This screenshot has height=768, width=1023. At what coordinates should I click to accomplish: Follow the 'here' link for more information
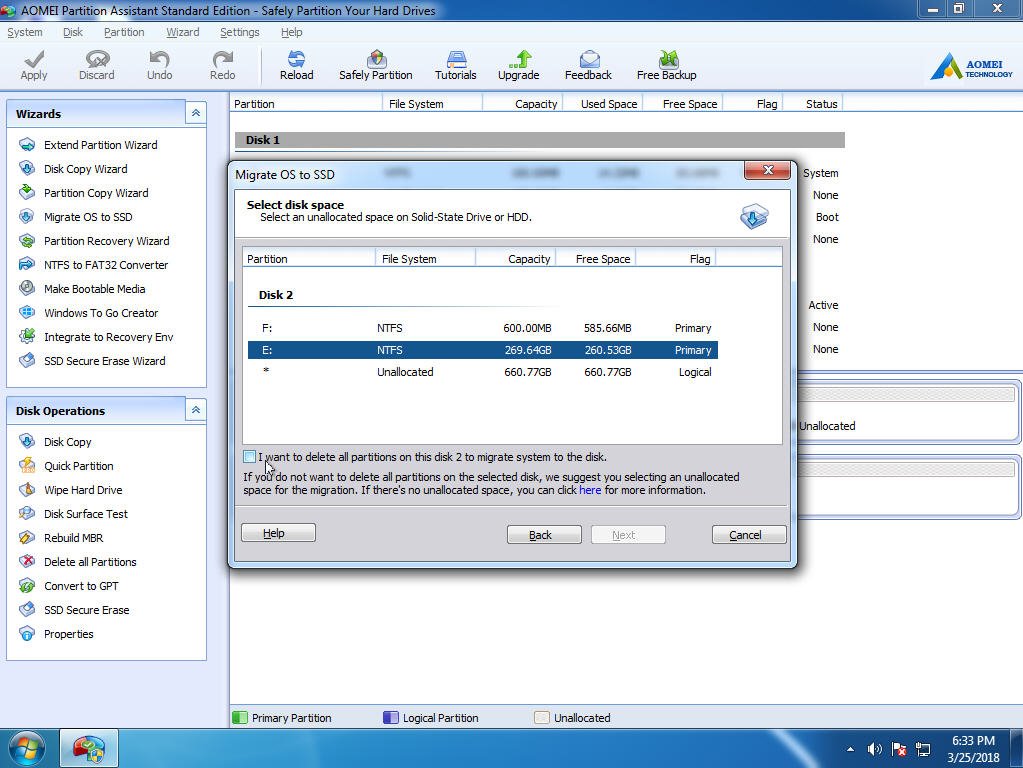pyautogui.click(x=590, y=490)
